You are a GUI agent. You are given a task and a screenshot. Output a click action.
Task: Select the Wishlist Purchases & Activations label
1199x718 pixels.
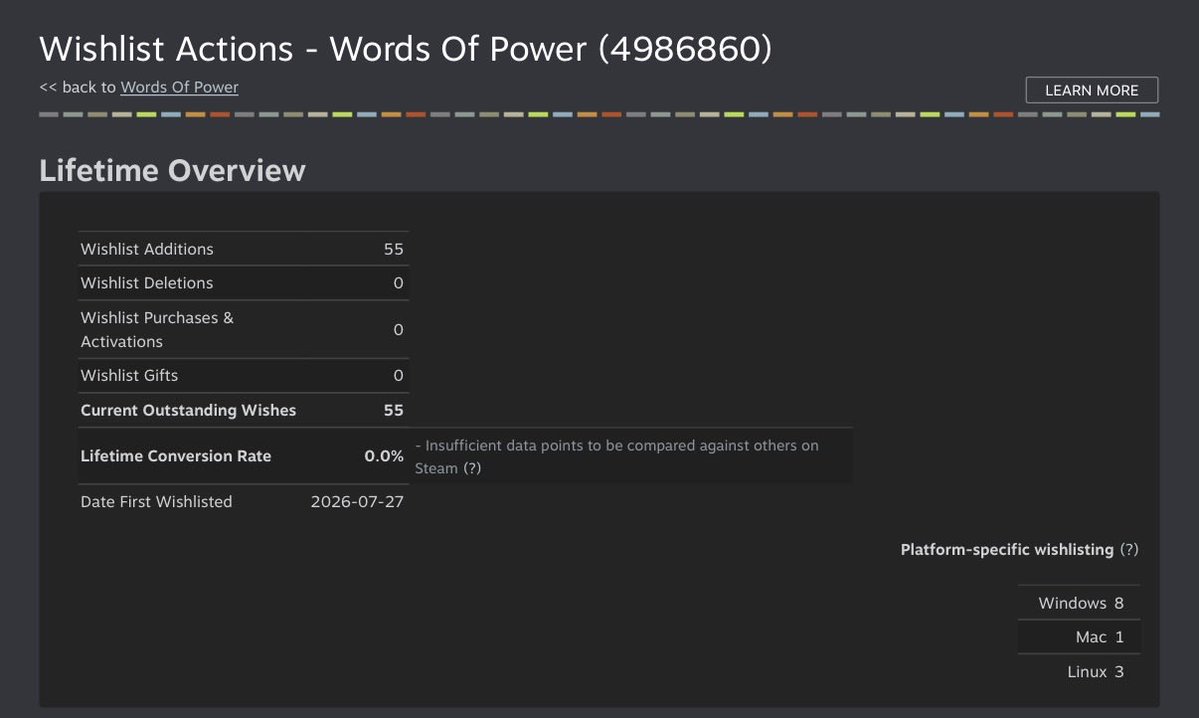157,330
